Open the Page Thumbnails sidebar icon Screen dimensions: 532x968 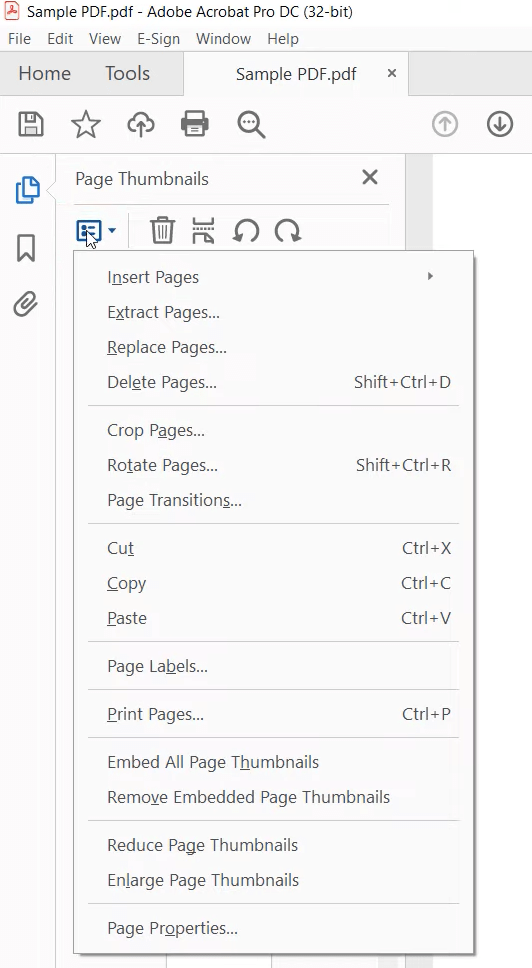27,190
